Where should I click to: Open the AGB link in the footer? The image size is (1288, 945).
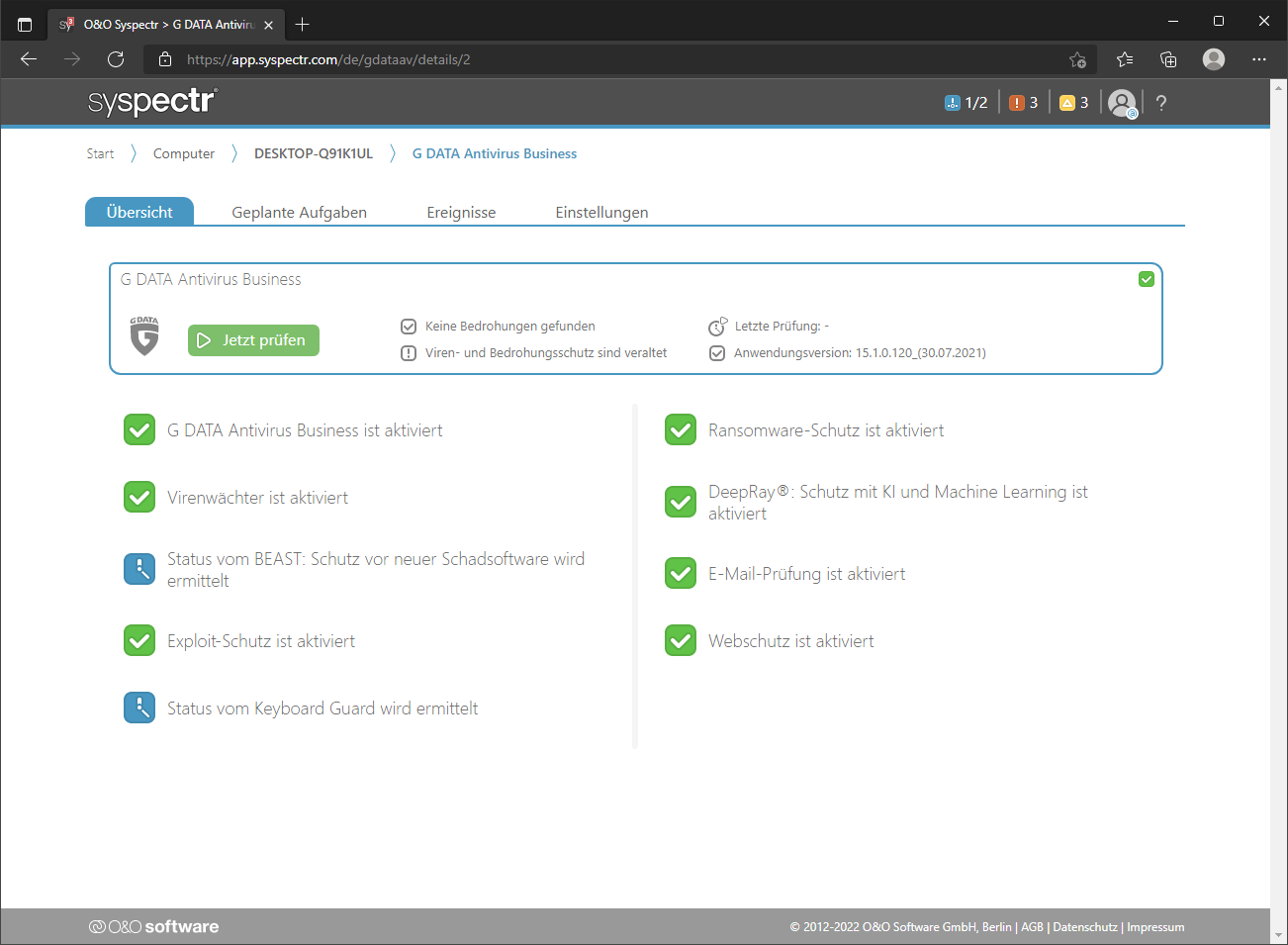(x=1032, y=927)
